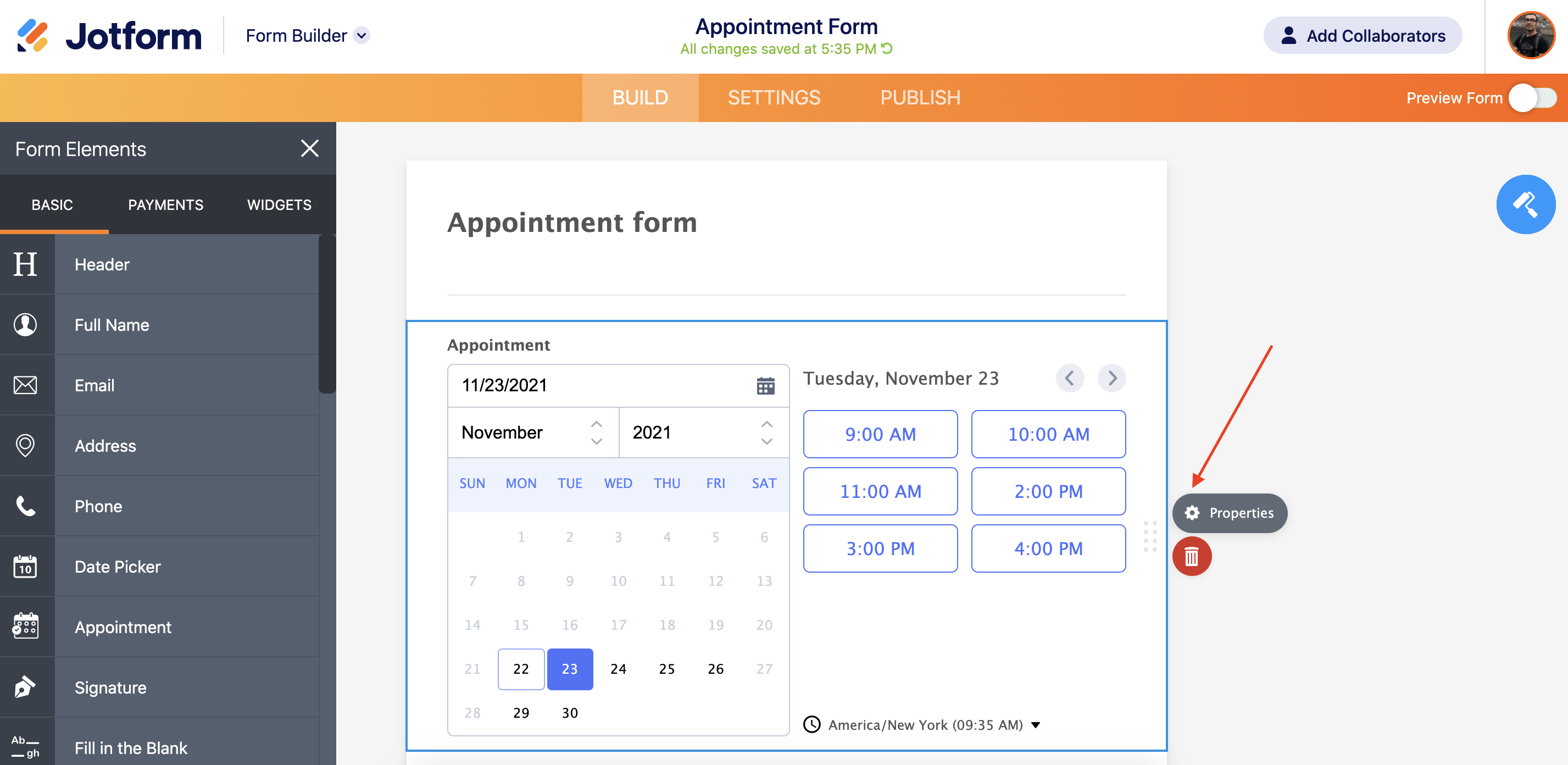The height and width of the screenshot is (765, 1568).
Task: Click the Address pin icon
Action: coord(26,445)
